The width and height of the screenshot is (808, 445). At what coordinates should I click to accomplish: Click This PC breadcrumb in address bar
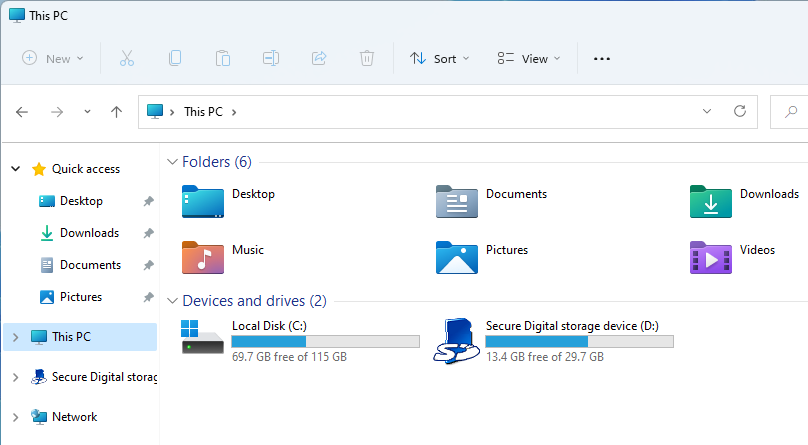click(x=204, y=112)
